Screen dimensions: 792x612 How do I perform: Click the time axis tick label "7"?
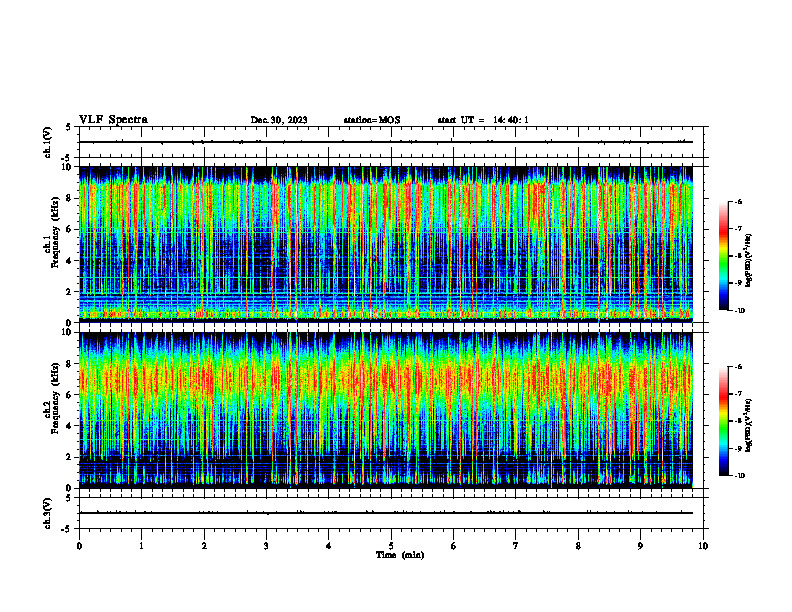click(x=516, y=546)
